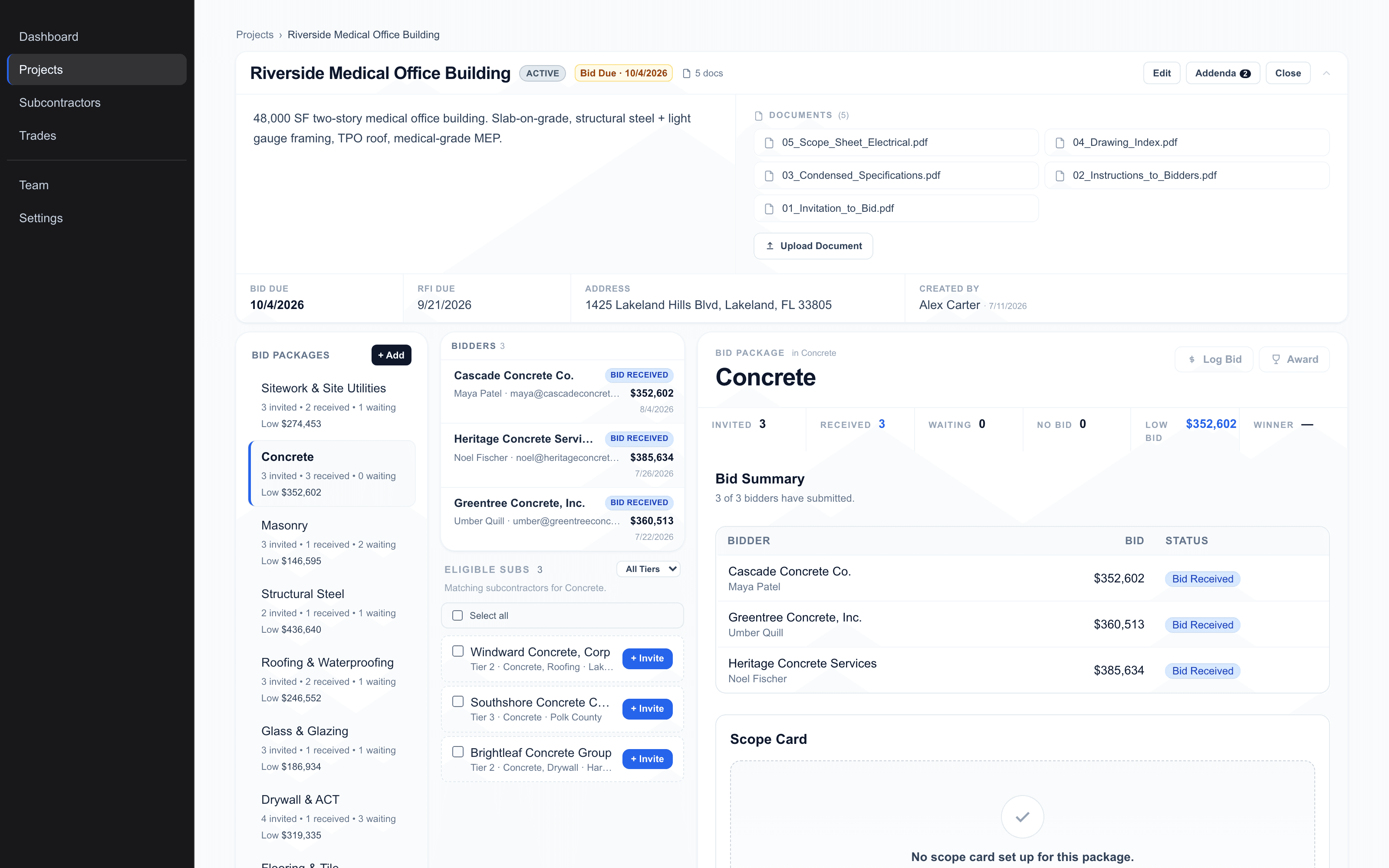Add a new bid package
Image resolution: width=1389 pixels, height=868 pixels.
pos(392,355)
